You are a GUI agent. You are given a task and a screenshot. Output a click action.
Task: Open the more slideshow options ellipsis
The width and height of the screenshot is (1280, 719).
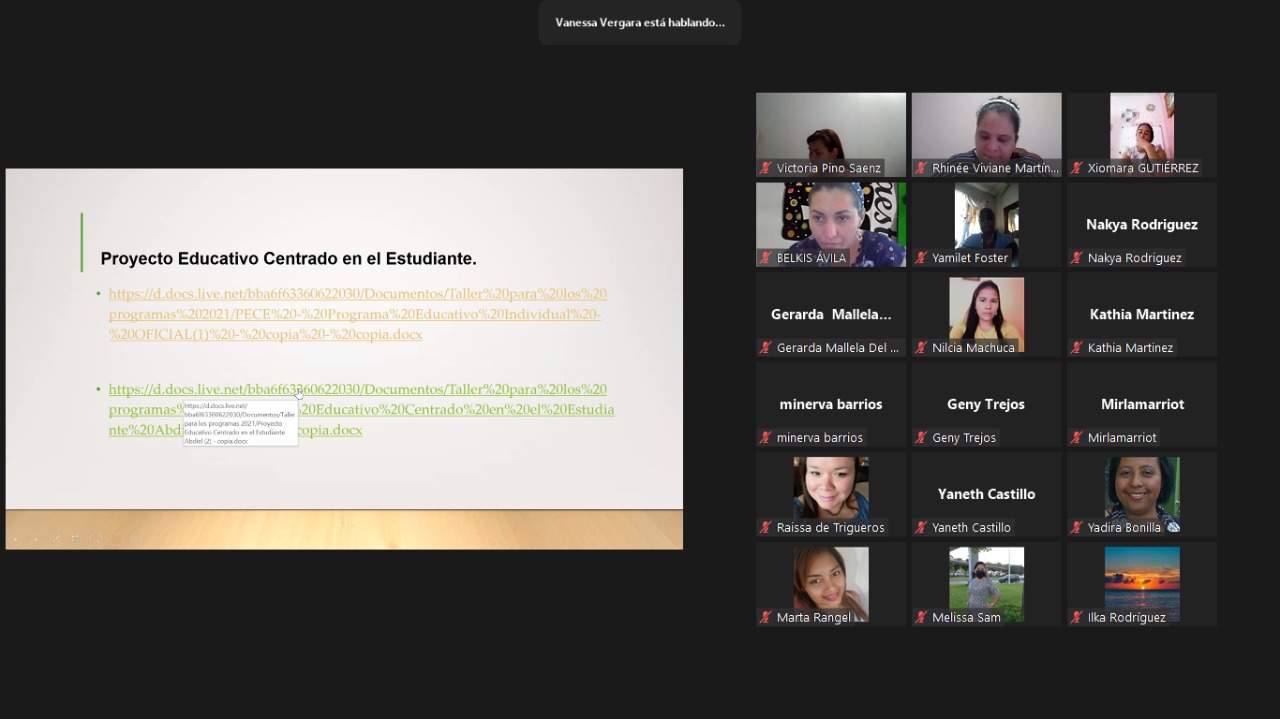point(136,539)
